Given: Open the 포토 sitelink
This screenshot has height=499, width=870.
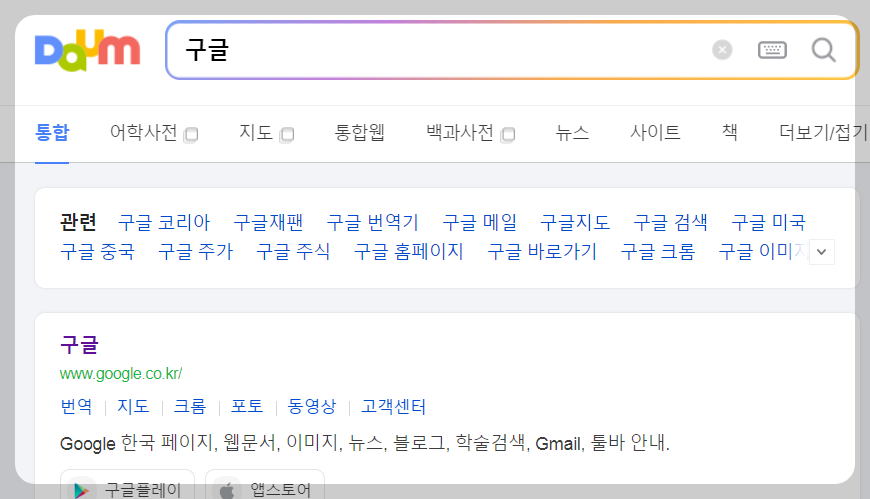Looking at the screenshot, I should click(247, 406).
